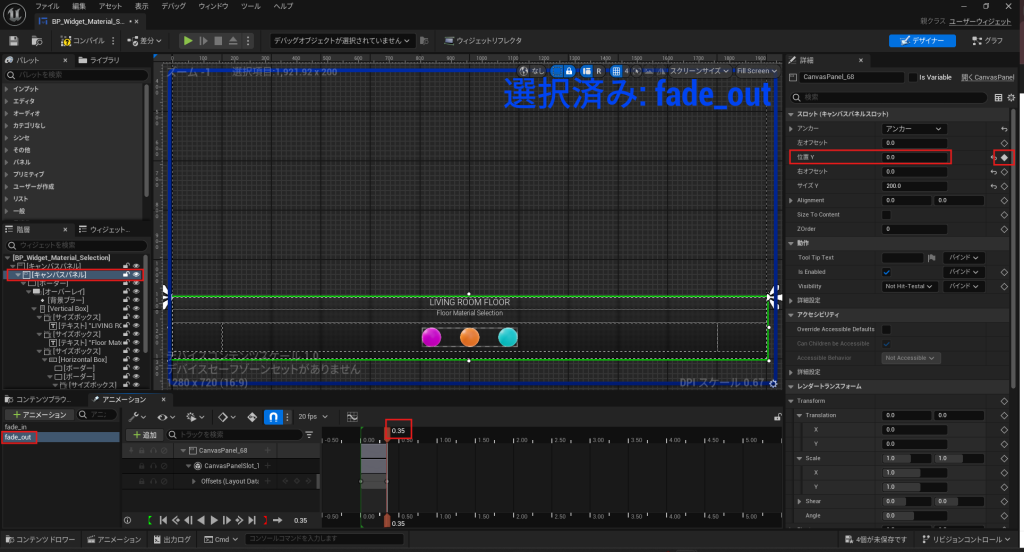The width and height of the screenshot is (1024, 552).
Task: Click the green +アニメーション add button
Action: click(x=39, y=414)
